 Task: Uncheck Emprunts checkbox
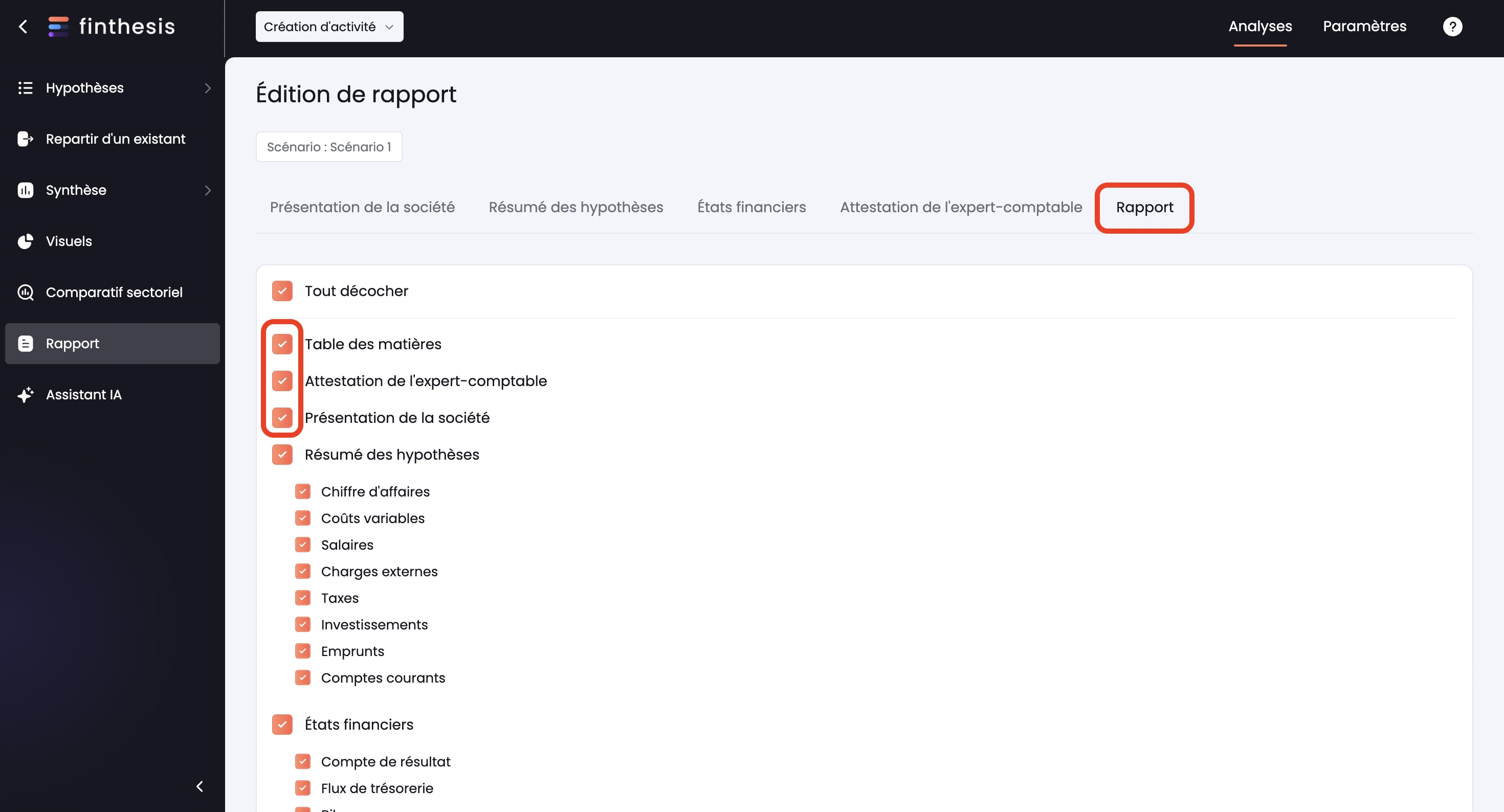(x=302, y=651)
